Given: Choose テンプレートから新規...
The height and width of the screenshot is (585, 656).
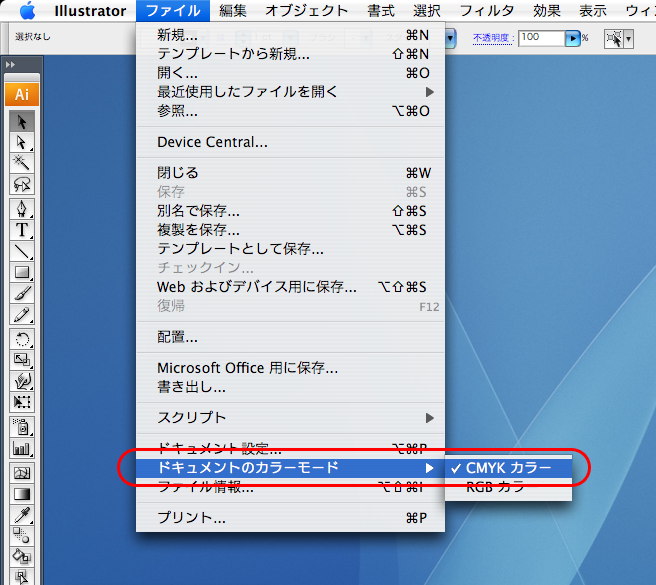Looking at the screenshot, I should tap(290, 54).
